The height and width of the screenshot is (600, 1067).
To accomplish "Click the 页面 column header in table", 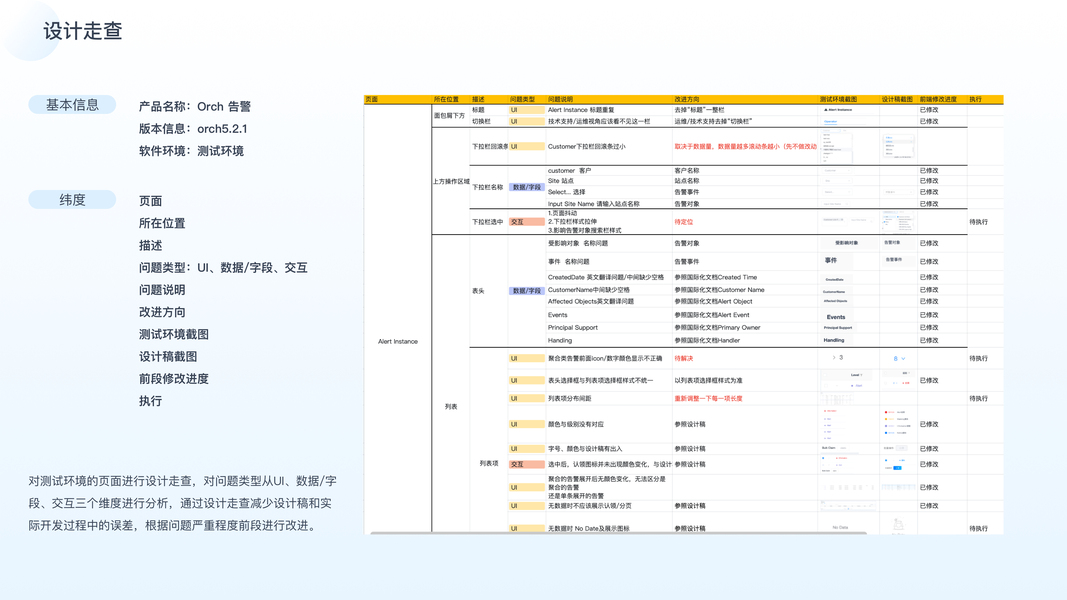I will pyautogui.click(x=372, y=99).
